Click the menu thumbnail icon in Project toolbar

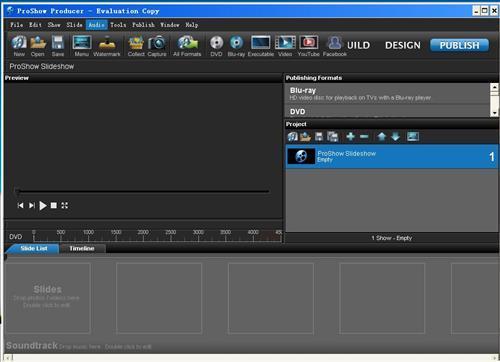(x=413, y=136)
